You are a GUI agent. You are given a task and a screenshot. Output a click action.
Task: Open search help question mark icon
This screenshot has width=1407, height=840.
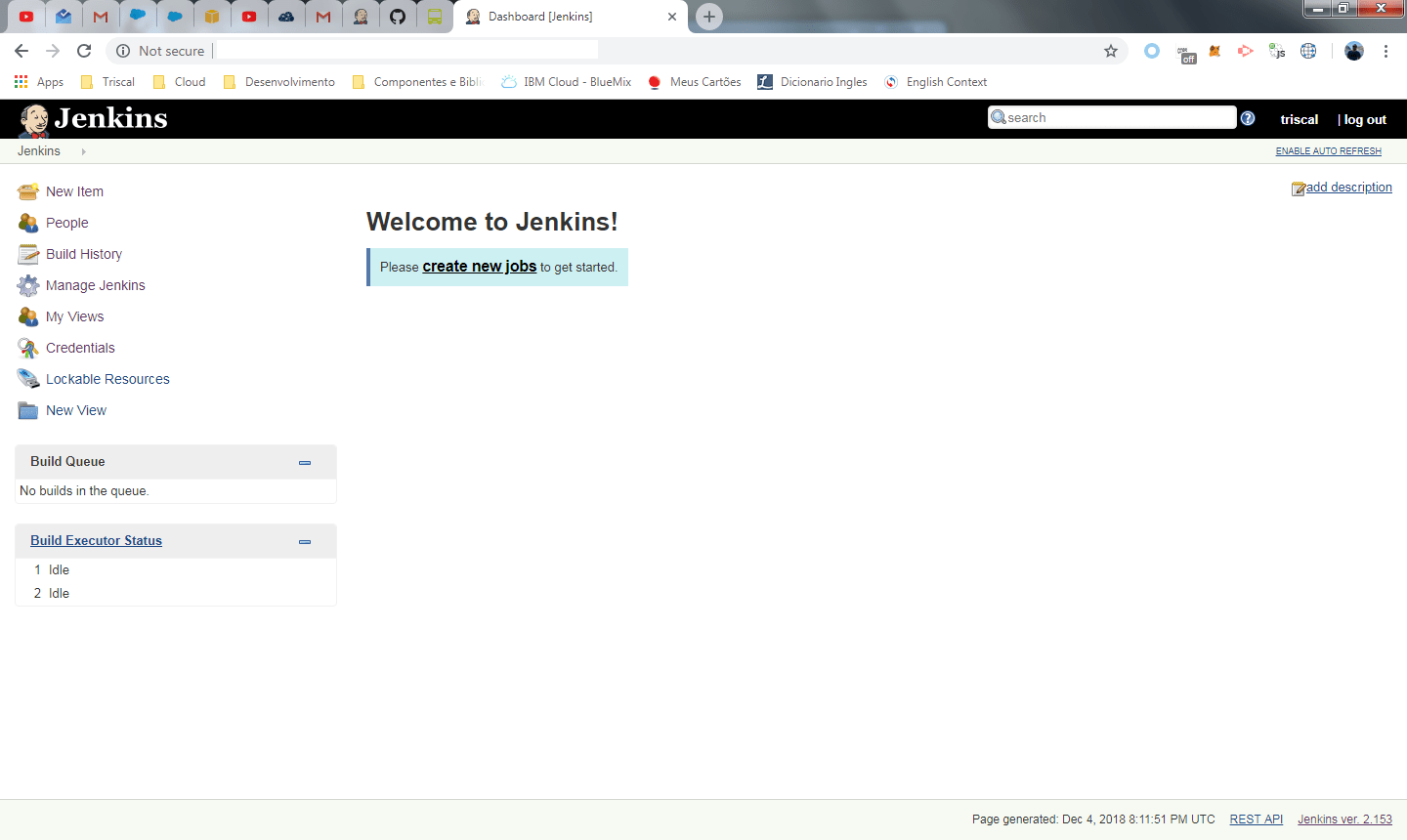point(1248,118)
